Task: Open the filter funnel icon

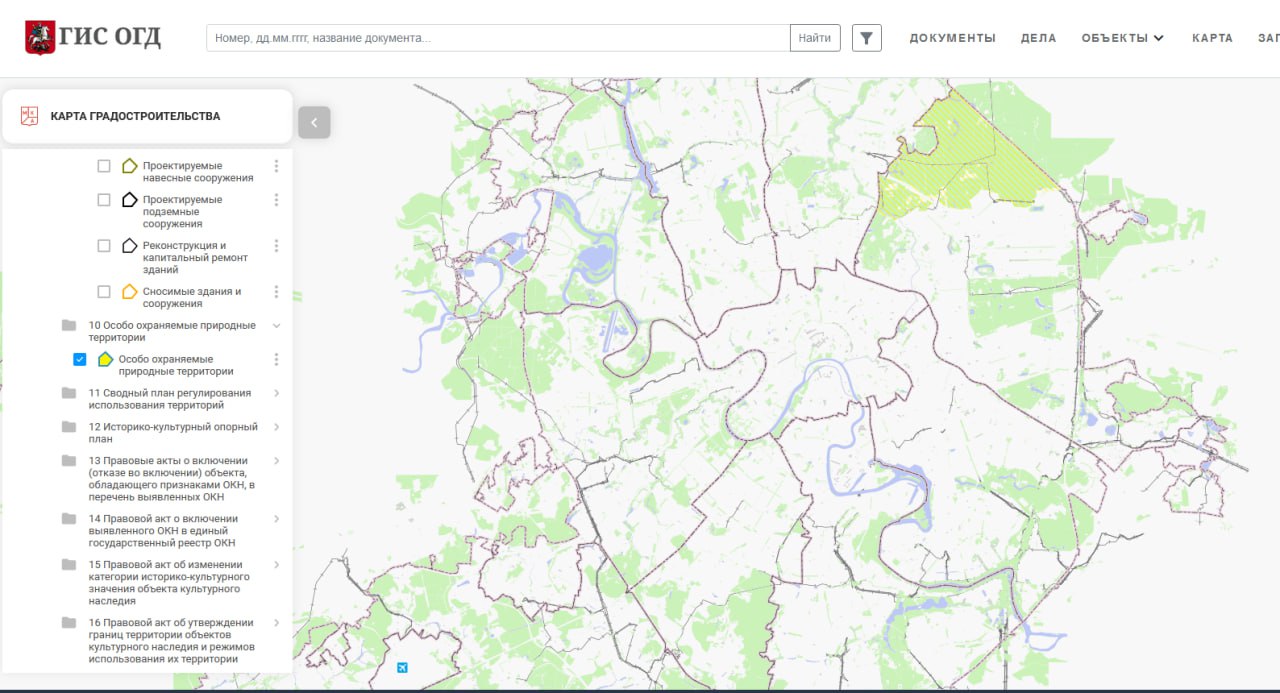Action: pyautogui.click(x=867, y=38)
